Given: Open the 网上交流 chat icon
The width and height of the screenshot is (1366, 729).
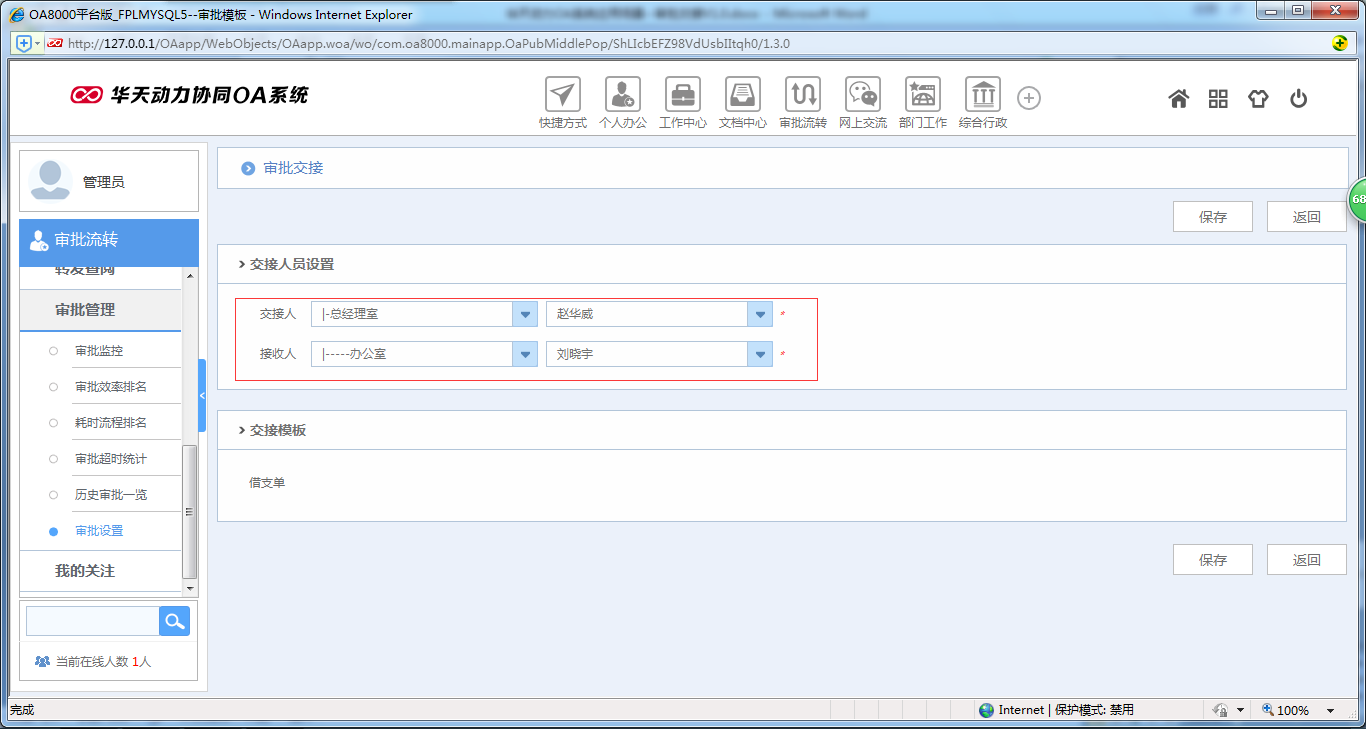Looking at the screenshot, I should (x=862, y=95).
